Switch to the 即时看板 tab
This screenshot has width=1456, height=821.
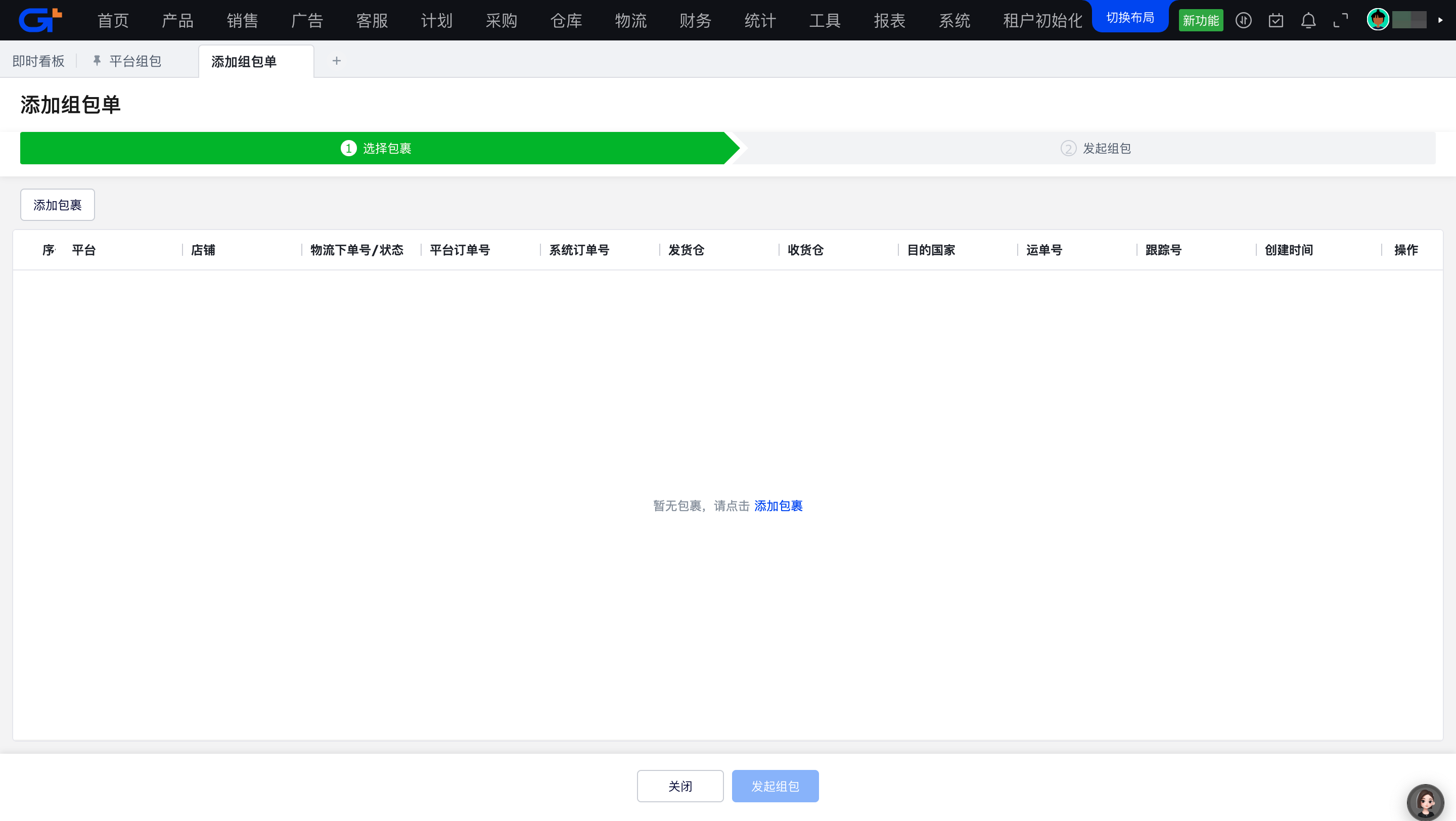[38, 61]
